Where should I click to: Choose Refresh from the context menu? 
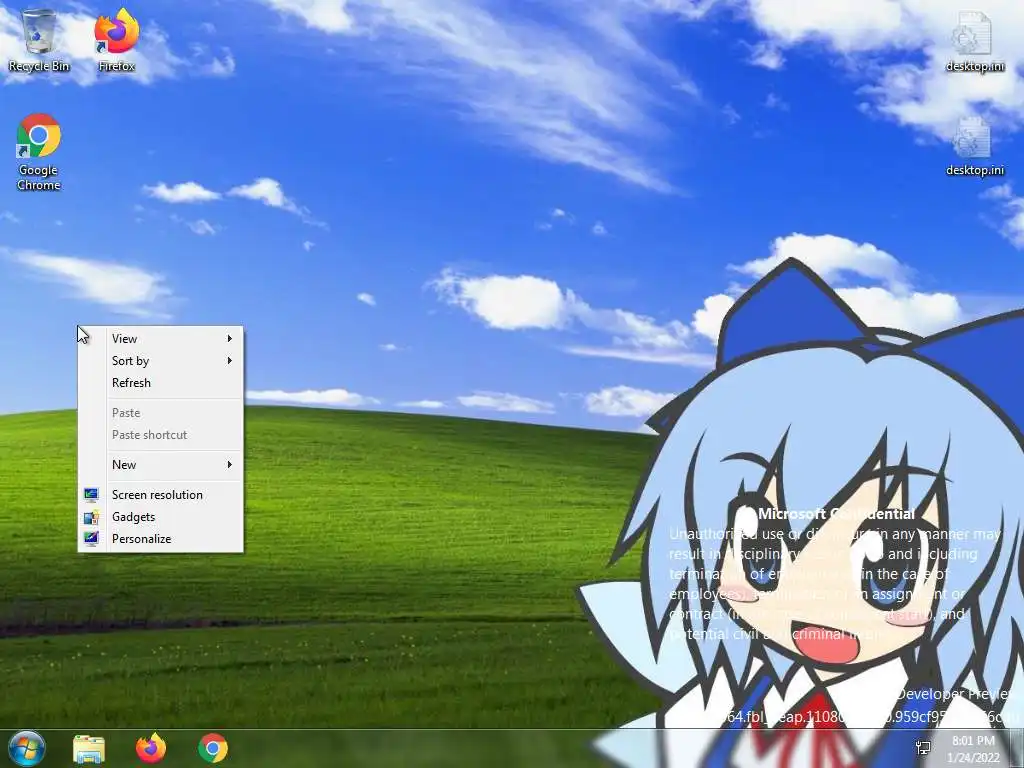pos(161,383)
